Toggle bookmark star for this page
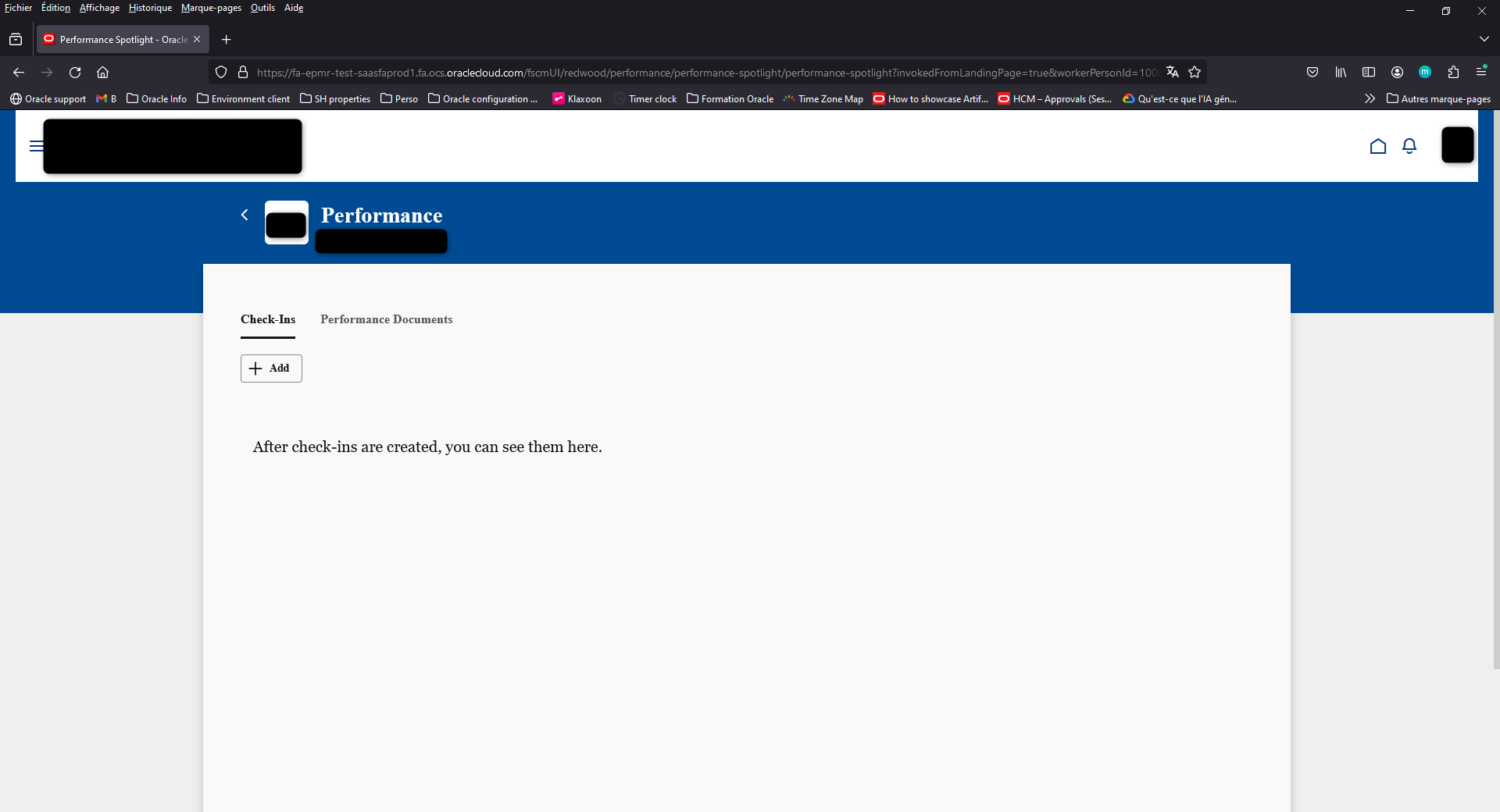This screenshot has height=812, width=1500. point(1195,72)
